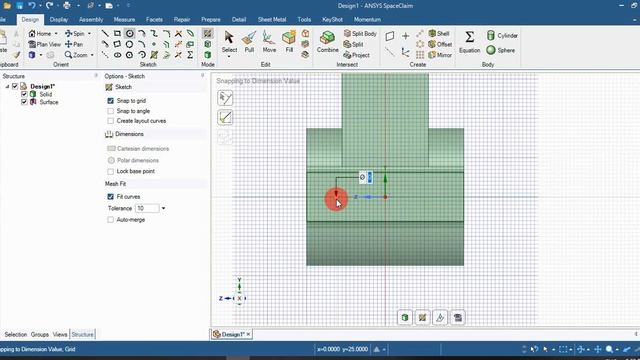Open the KeyShot ribbon tab
The width and height of the screenshot is (640, 360).
(x=332, y=20)
